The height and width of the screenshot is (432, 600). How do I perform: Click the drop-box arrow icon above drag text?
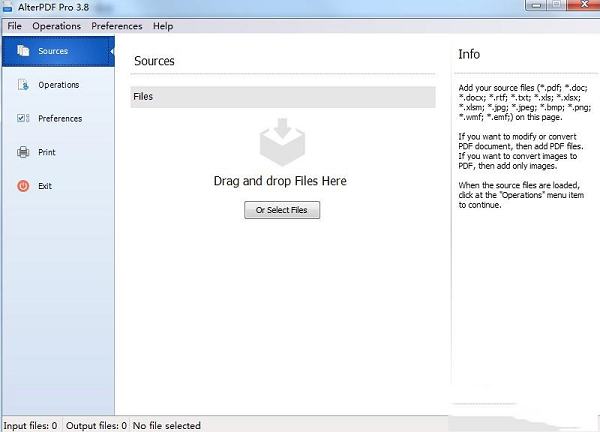(x=282, y=142)
